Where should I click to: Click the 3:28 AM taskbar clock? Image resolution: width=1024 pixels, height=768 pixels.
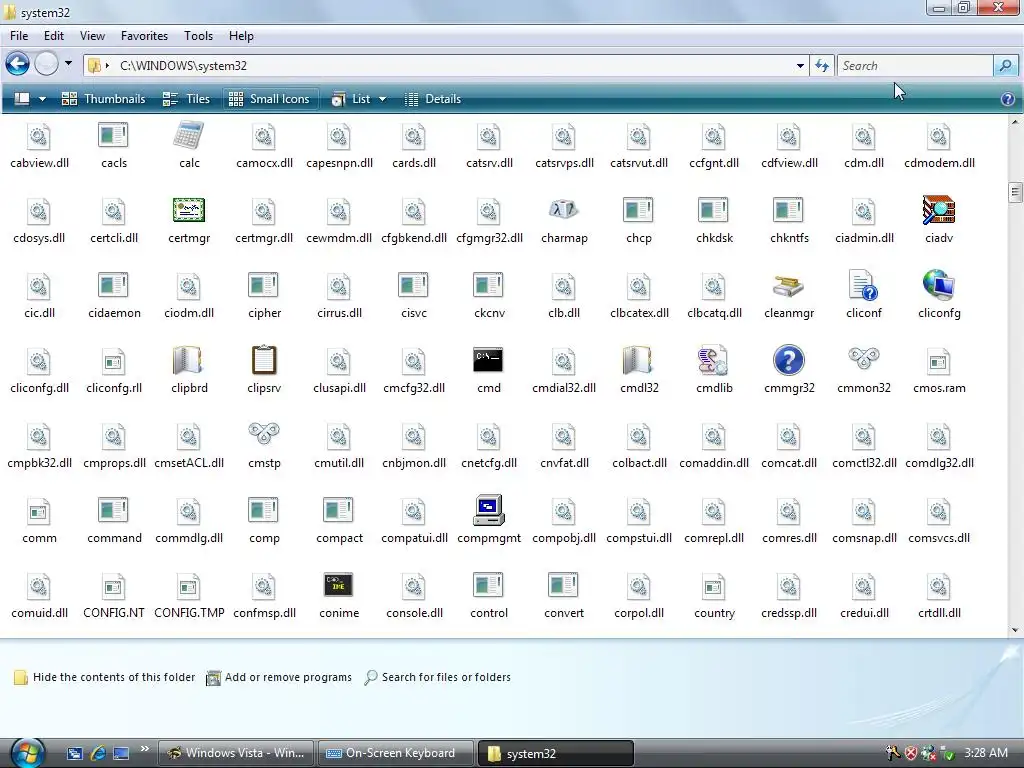pyautogui.click(x=985, y=752)
